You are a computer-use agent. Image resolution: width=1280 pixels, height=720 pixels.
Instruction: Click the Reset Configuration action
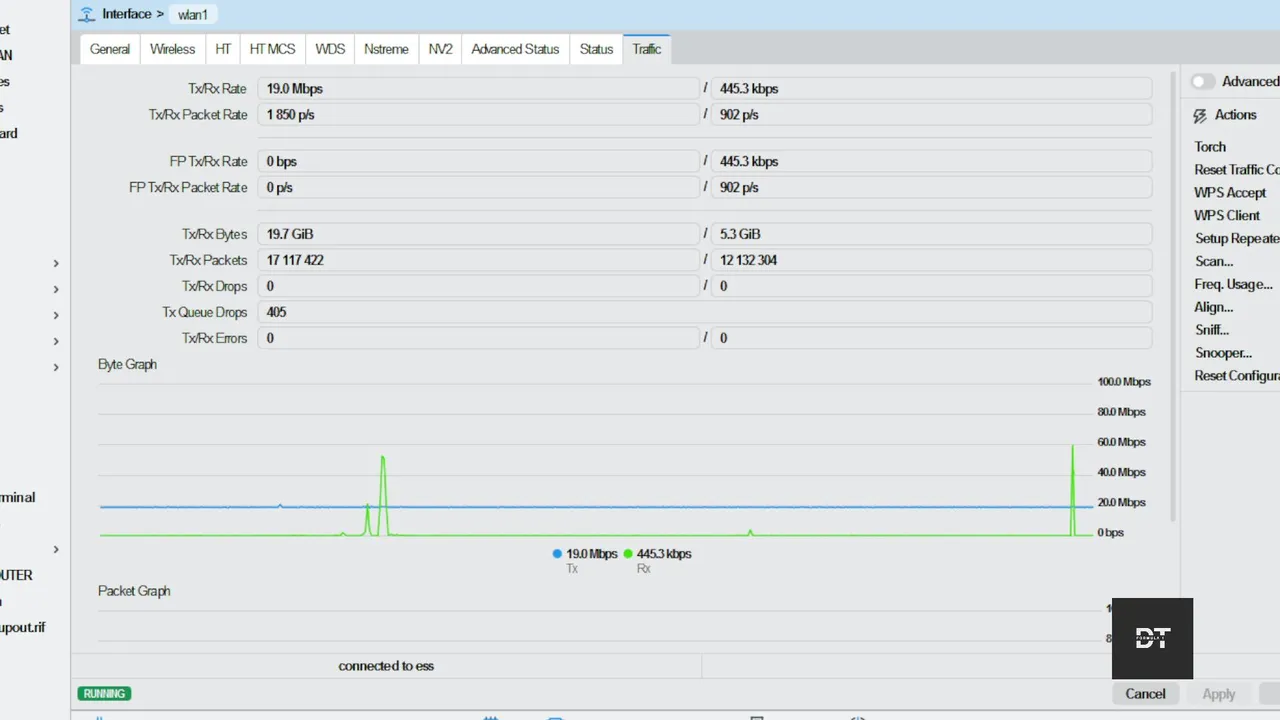coord(1237,377)
